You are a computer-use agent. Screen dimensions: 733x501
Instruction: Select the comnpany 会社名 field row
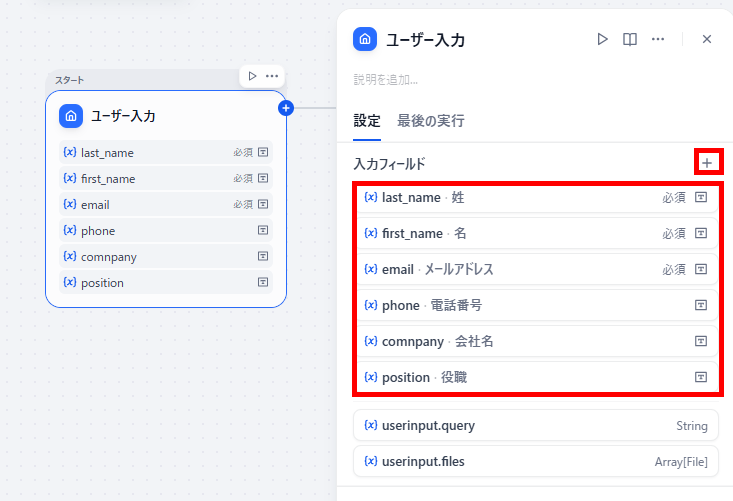coord(536,341)
